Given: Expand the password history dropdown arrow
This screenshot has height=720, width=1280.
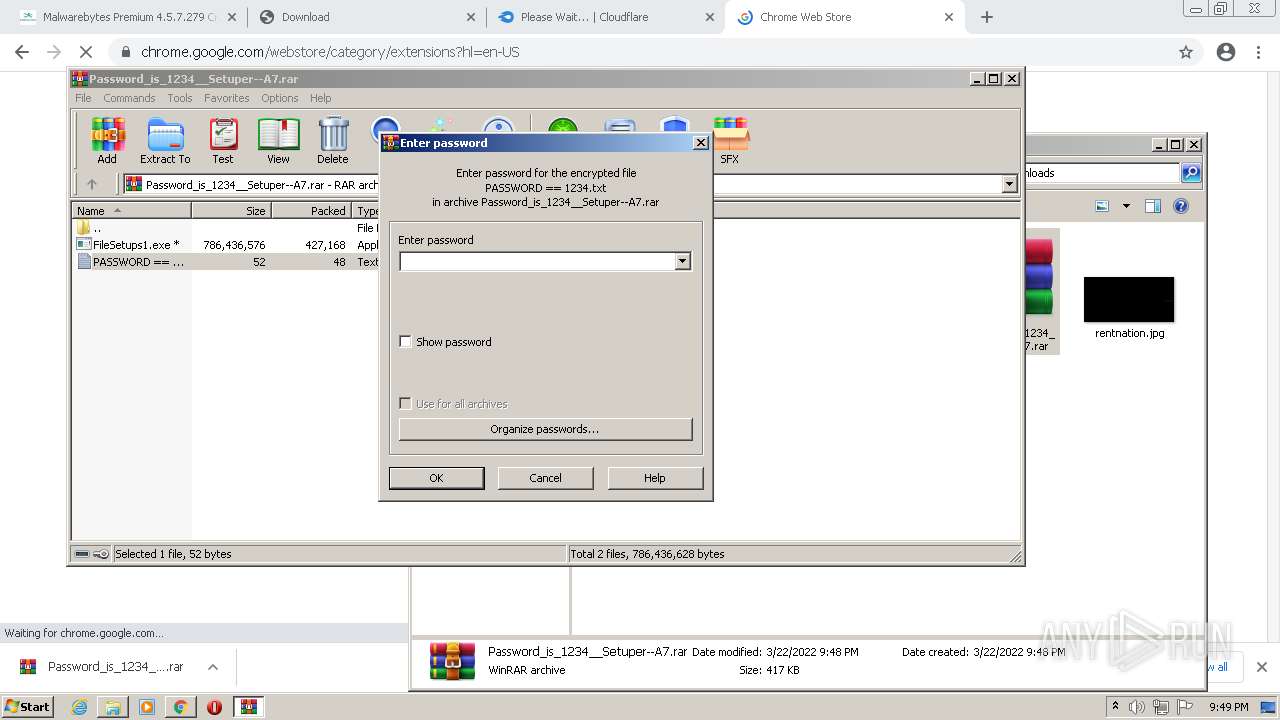Looking at the screenshot, I should click(683, 261).
